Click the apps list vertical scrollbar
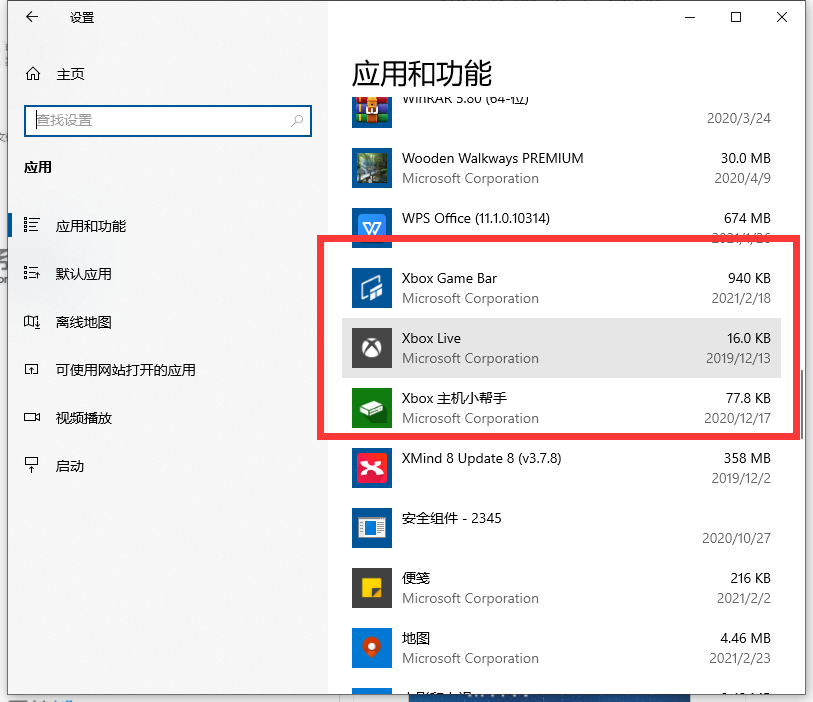The width and height of the screenshot is (813, 702). 802,404
